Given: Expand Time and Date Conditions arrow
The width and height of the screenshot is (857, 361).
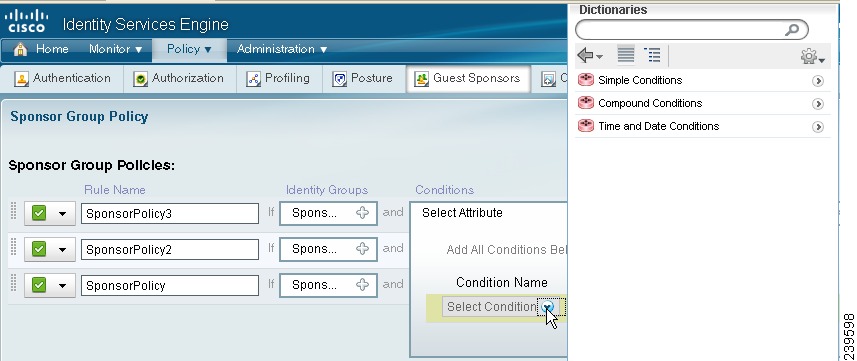Looking at the screenshot, I should [818, 127].
